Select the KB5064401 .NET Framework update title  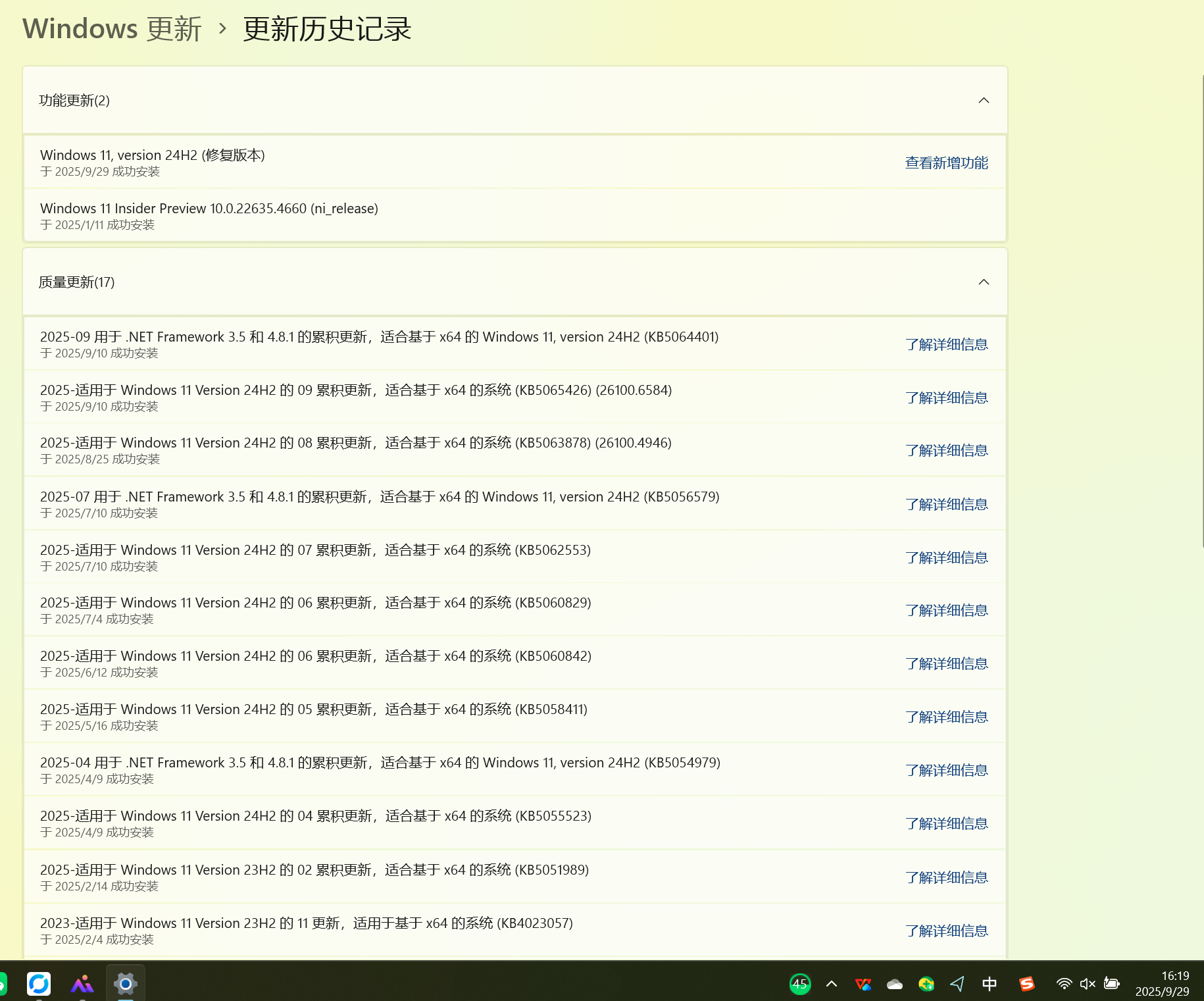pos(380,336)
